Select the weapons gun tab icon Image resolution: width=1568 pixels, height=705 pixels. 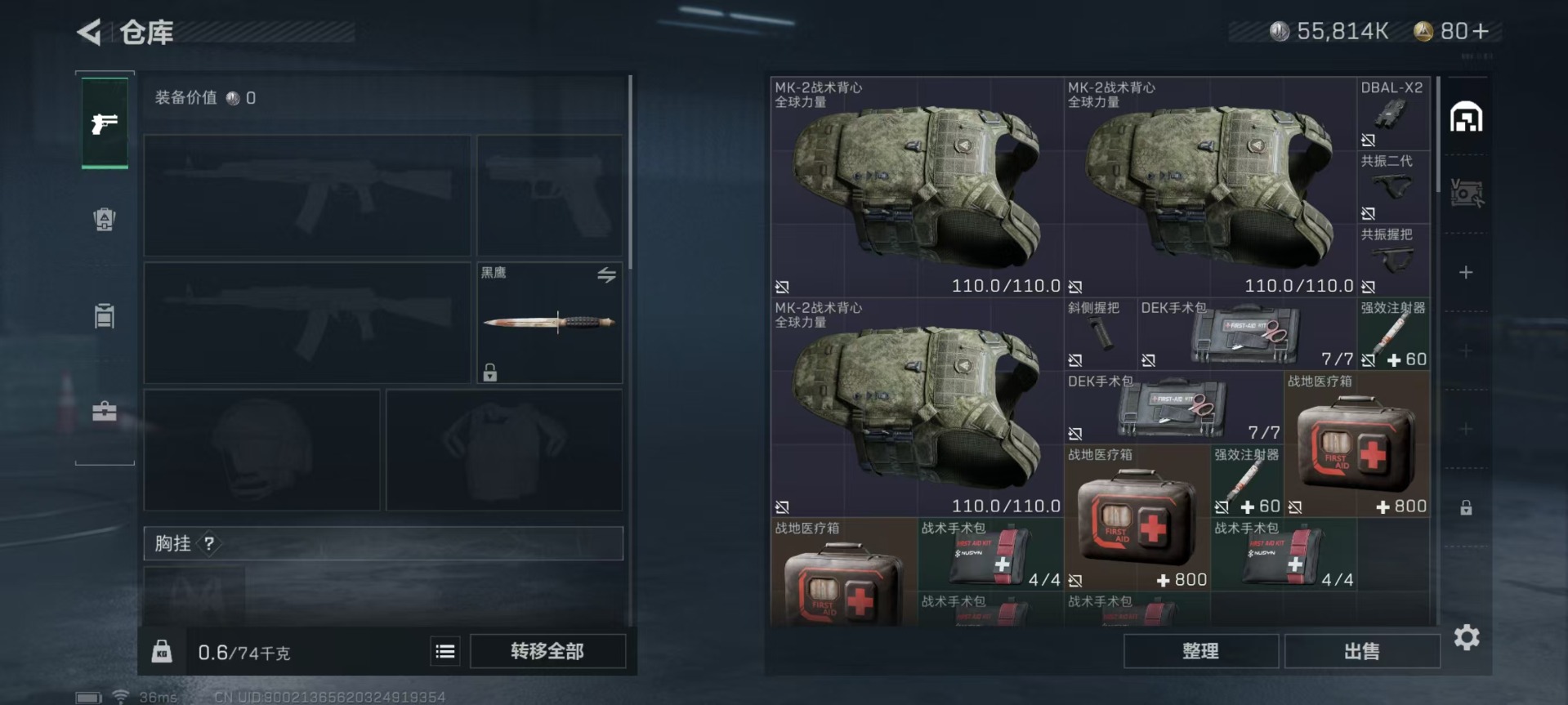click(105, 123)
